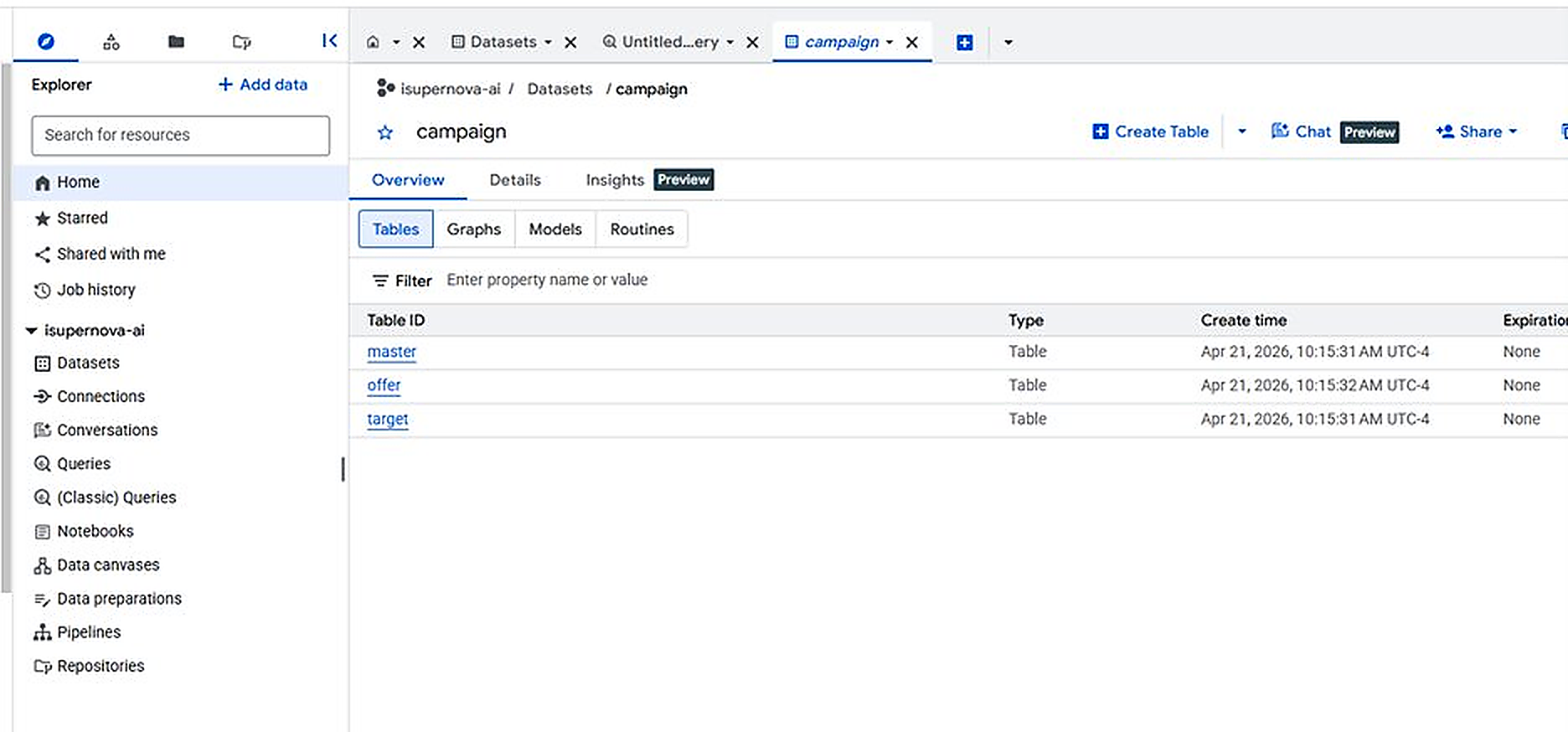The width and height of the screenshot is (1568, 732).
Task: Focus the filter property name field
Action: pyautogui.click(x=547, y=280)
